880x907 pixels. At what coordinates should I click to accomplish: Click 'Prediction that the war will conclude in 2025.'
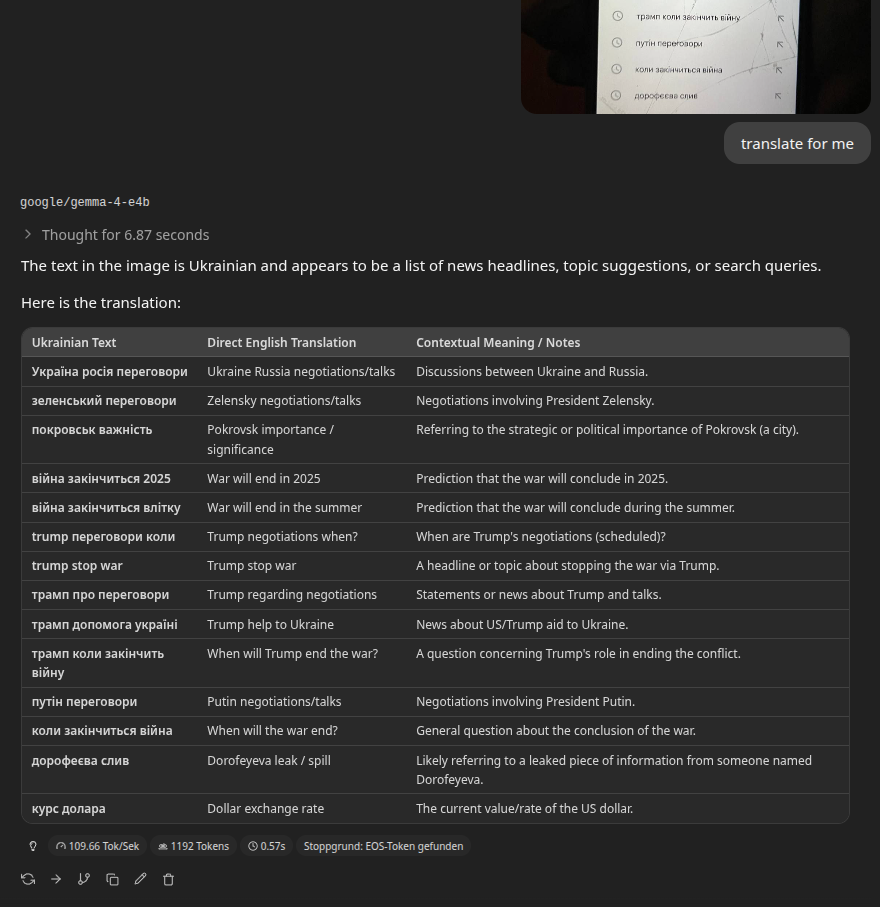542,478
